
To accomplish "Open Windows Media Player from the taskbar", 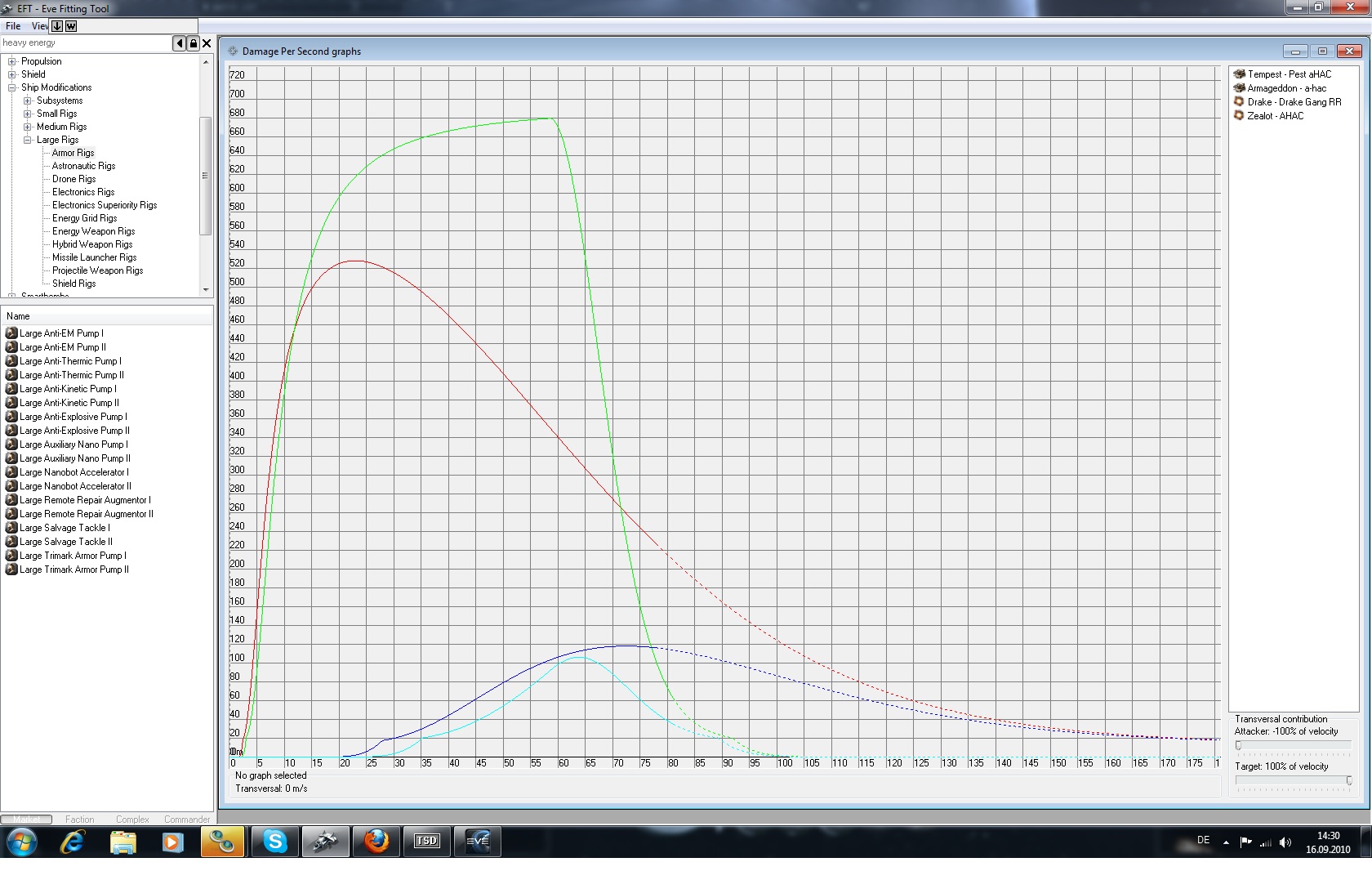I will tap(172, 841).
